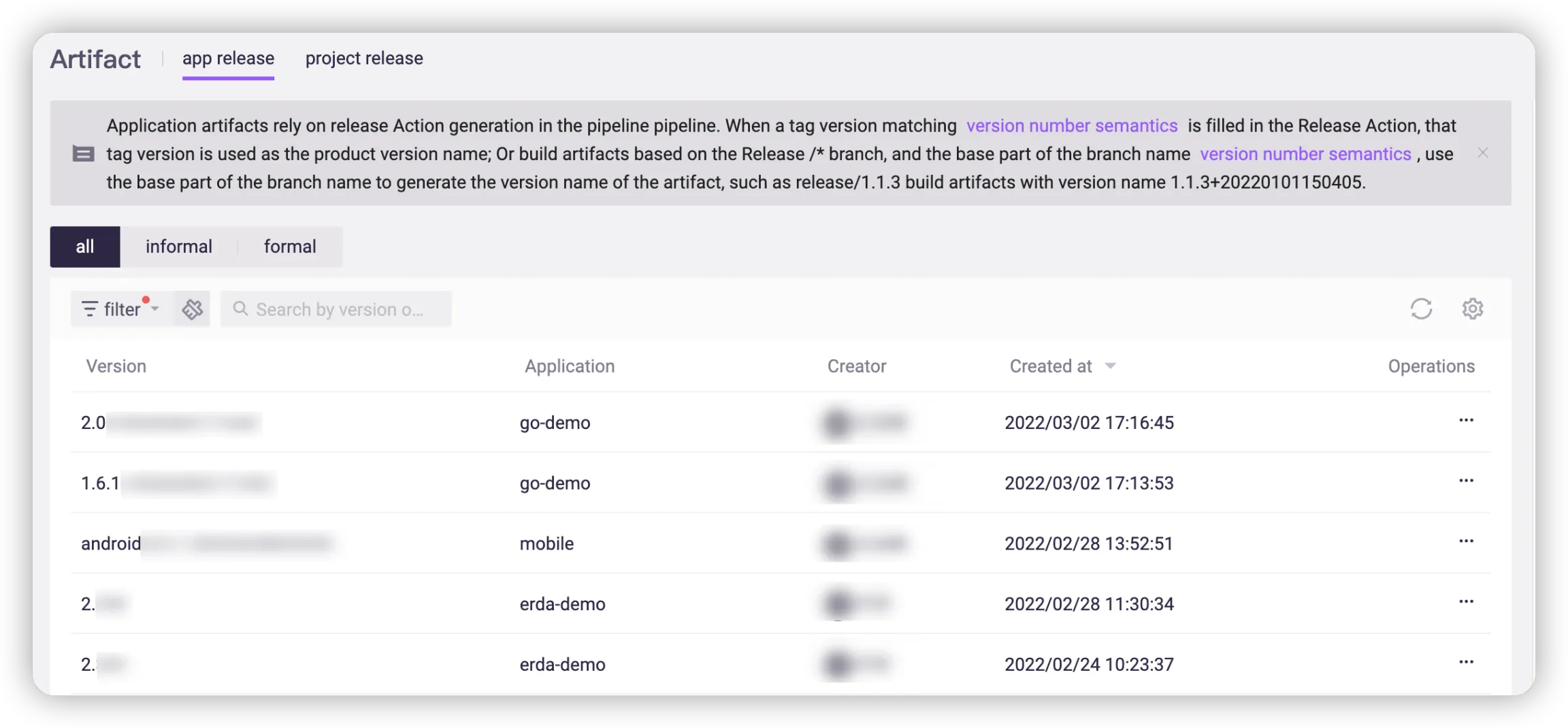Click the clear filter eraser icon
This screenshot has width=1568, height=728.
click(193, 309)
